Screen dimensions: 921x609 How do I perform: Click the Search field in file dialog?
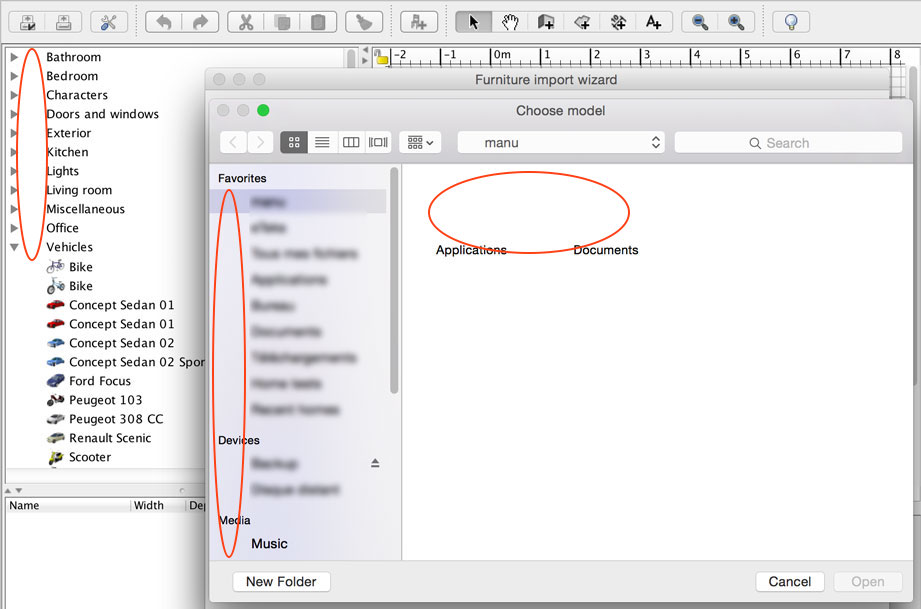click(x=788, y=143)
